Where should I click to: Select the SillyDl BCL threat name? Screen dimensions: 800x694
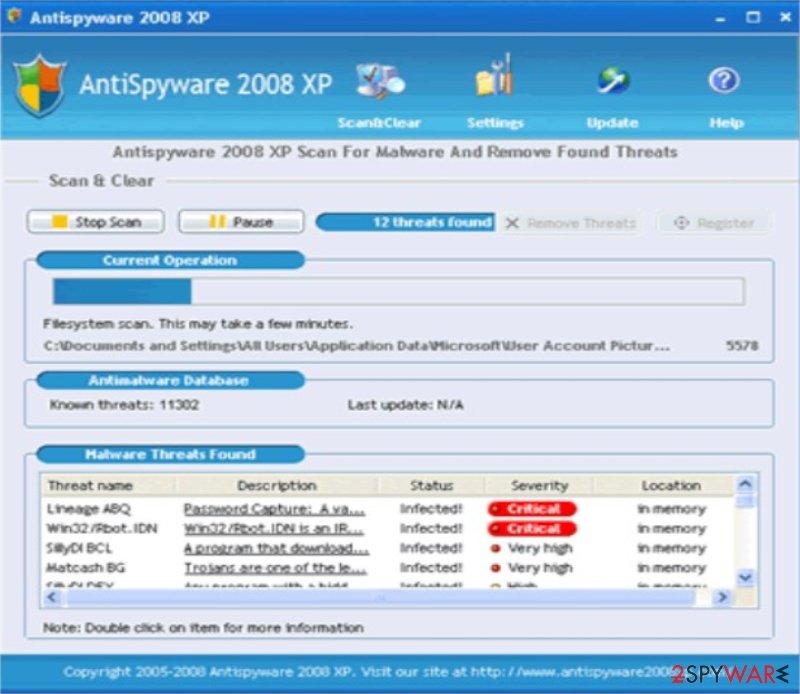(79, 548)
